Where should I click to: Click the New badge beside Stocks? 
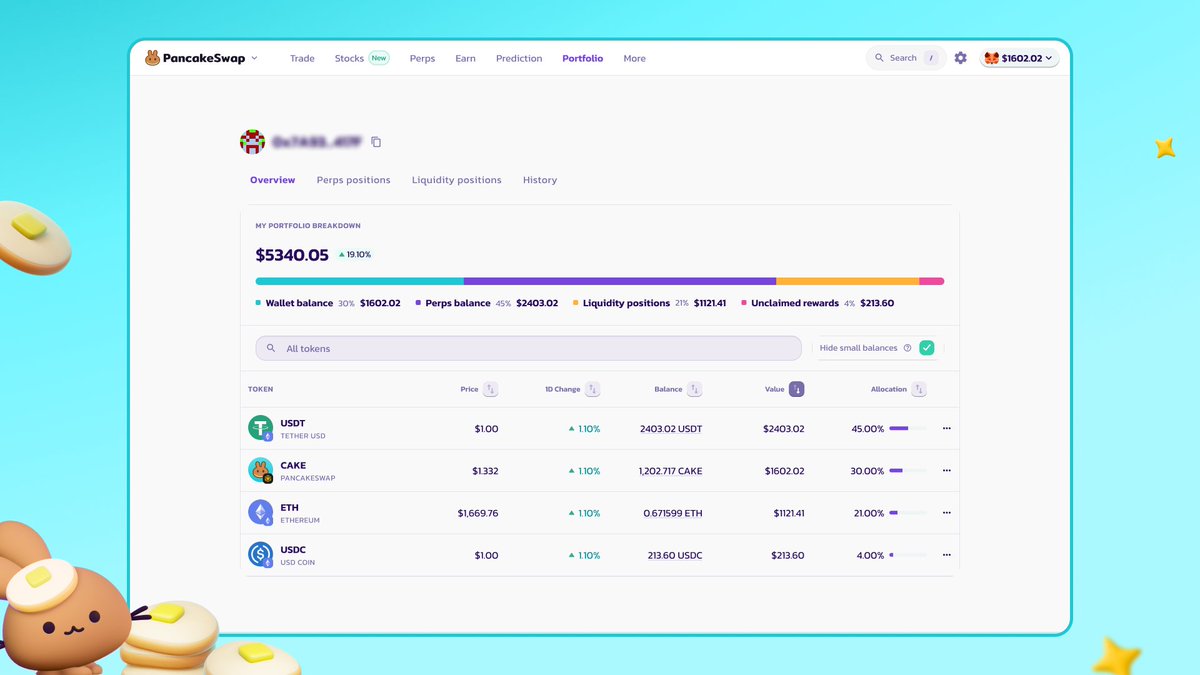[x=379, y=58]
